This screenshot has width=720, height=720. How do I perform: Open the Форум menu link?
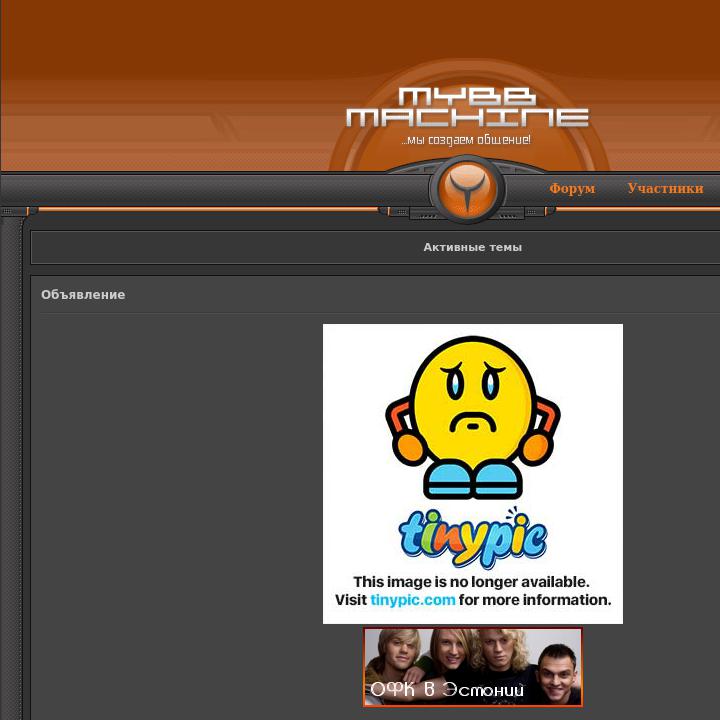point(572,188)
